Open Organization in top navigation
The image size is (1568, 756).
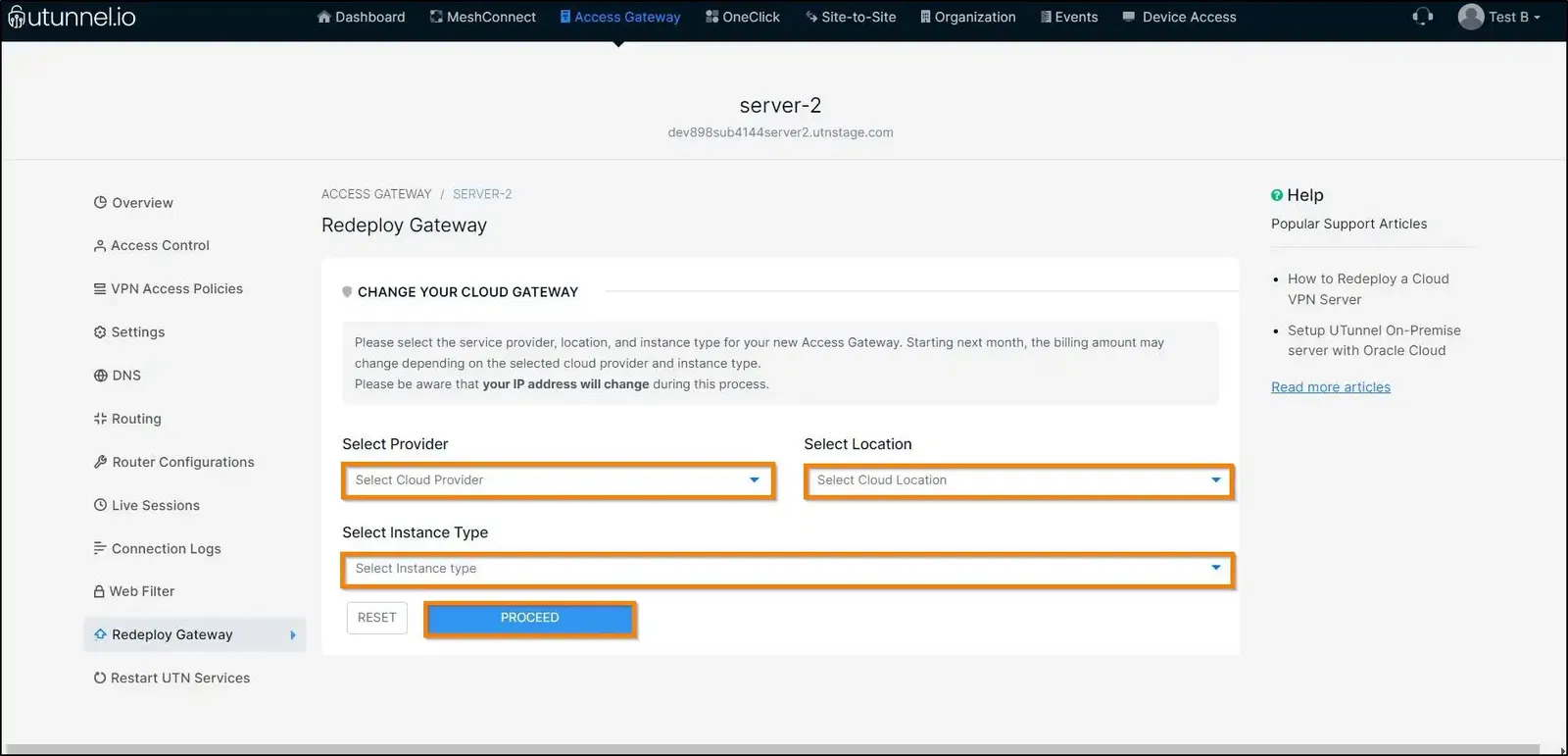968,17
